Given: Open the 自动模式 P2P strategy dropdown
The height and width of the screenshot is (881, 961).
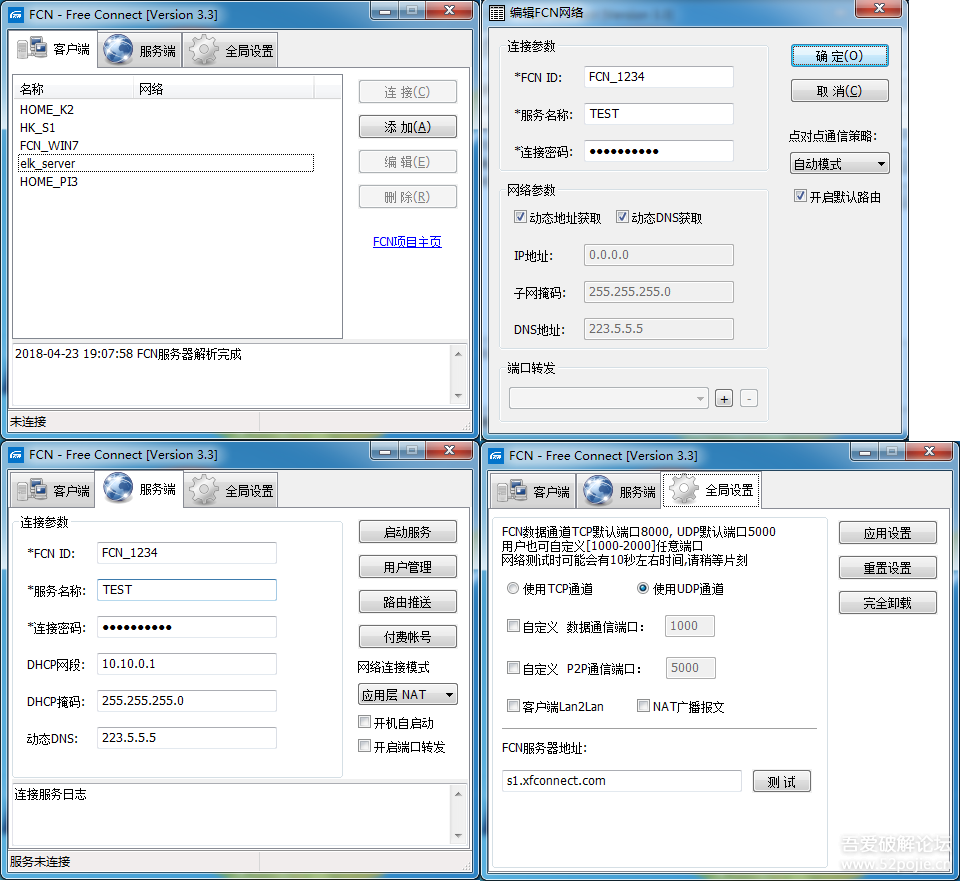Looking at the screenshot, I should tap(839, 163).
